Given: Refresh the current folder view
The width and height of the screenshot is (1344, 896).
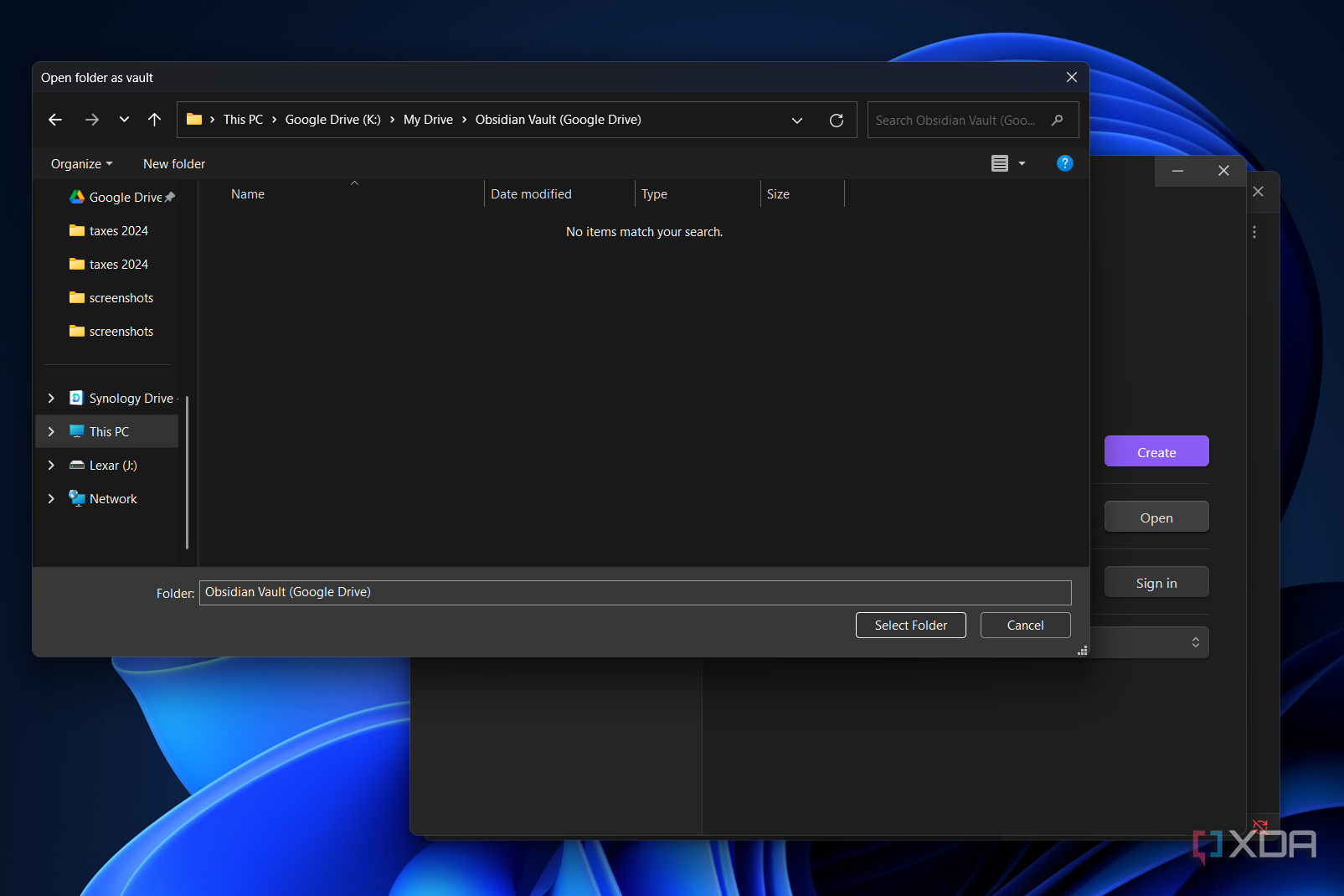Looking at the screenshot, I should tap(836, 120).
